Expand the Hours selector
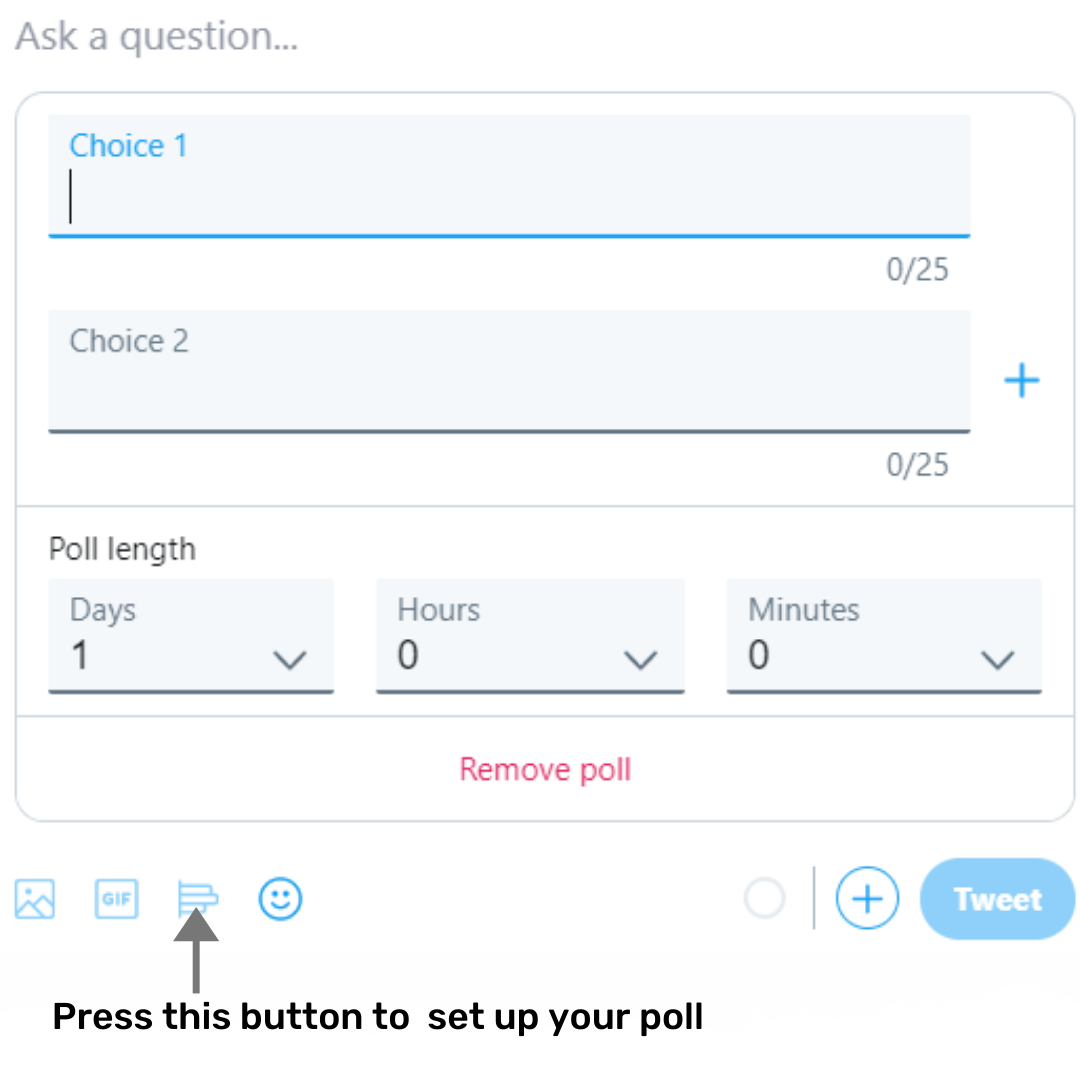The image size is (1080, 1080). coord(530,636)
